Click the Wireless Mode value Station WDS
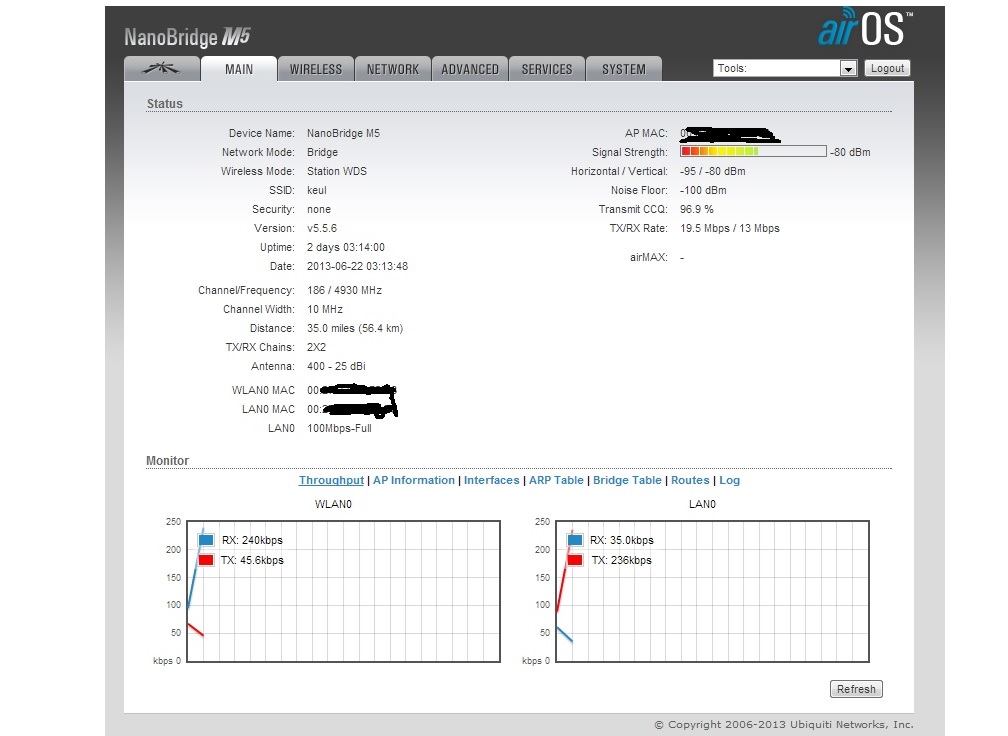The image size is (1008, 736). [x=337, y=171]
